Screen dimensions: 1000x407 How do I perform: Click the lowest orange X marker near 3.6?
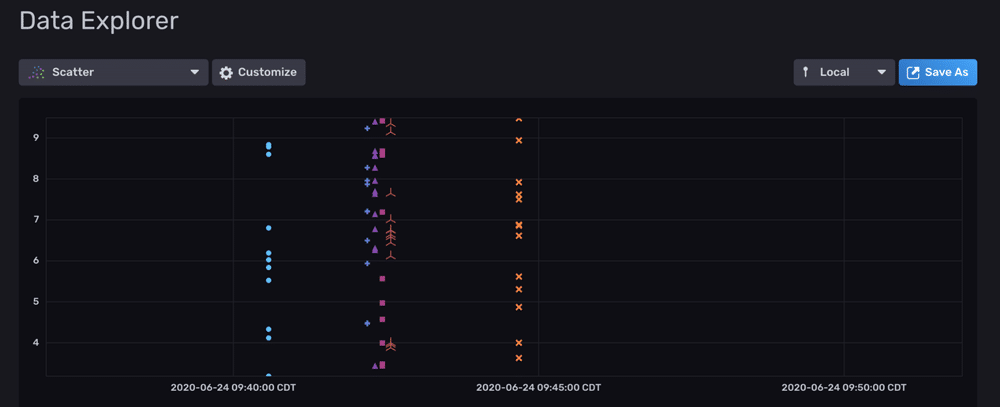click(x=519, y=358)
